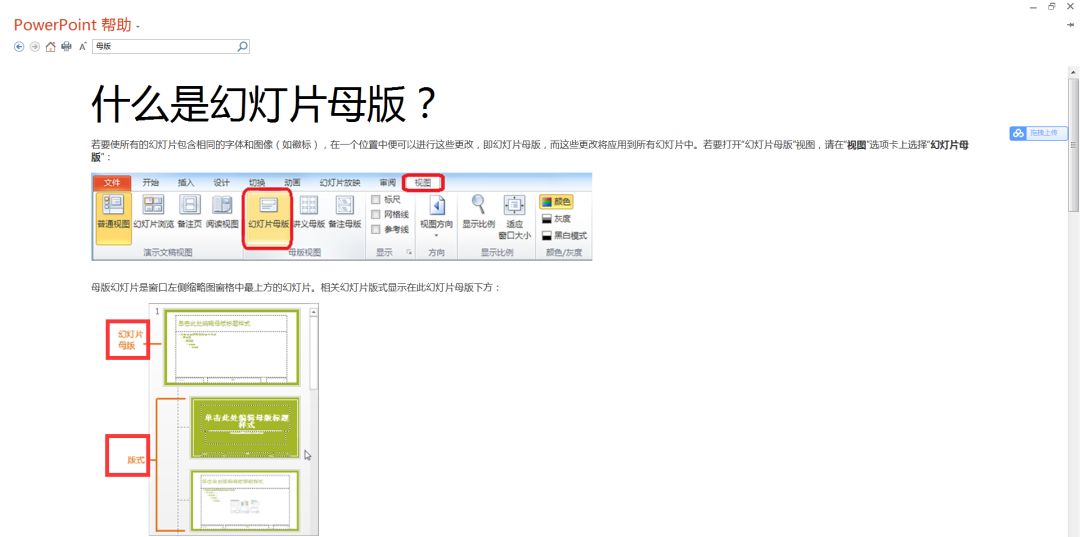The height and width of the screenshot is (537, 1080).
Task: Click 视图 tab in ribbon picture
Action: click(423, 182)
